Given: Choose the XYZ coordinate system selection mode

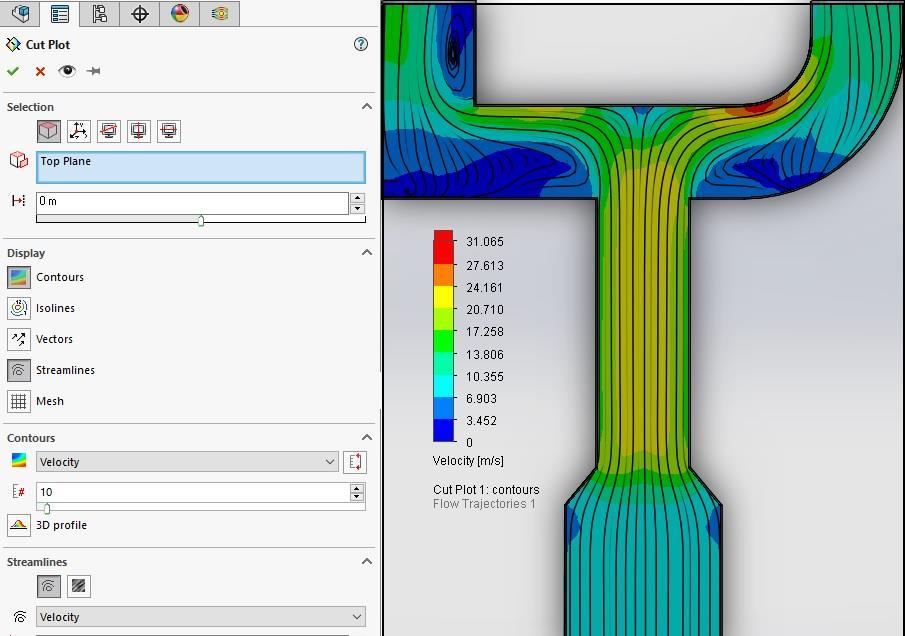Looking at the screenshot, I should point(78,131).
